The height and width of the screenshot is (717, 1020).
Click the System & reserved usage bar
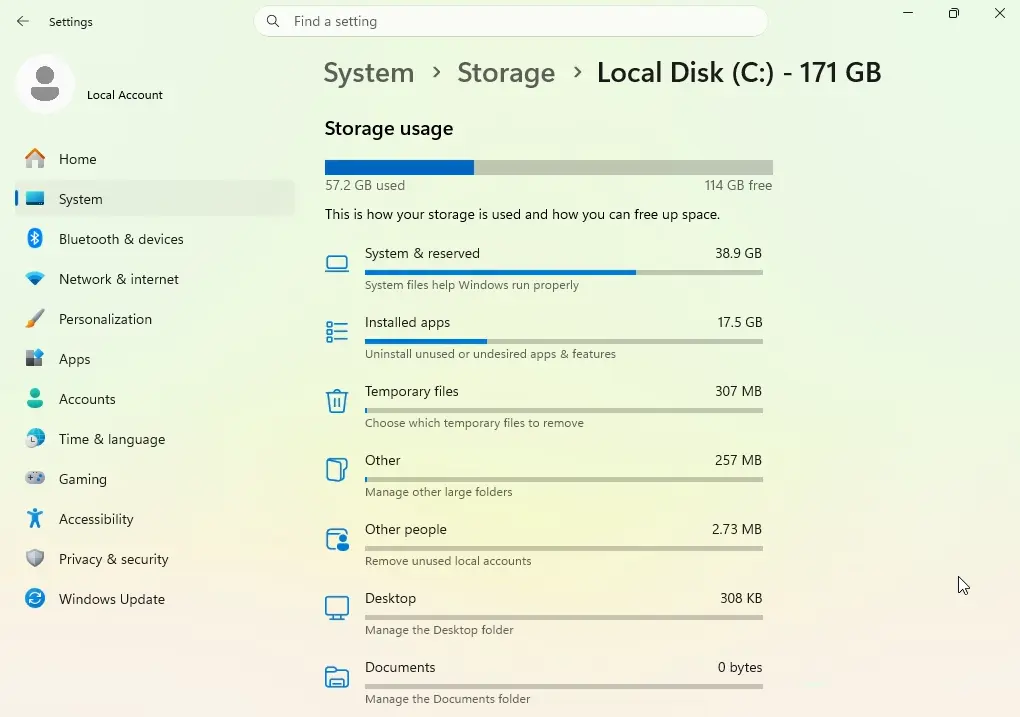563,273
